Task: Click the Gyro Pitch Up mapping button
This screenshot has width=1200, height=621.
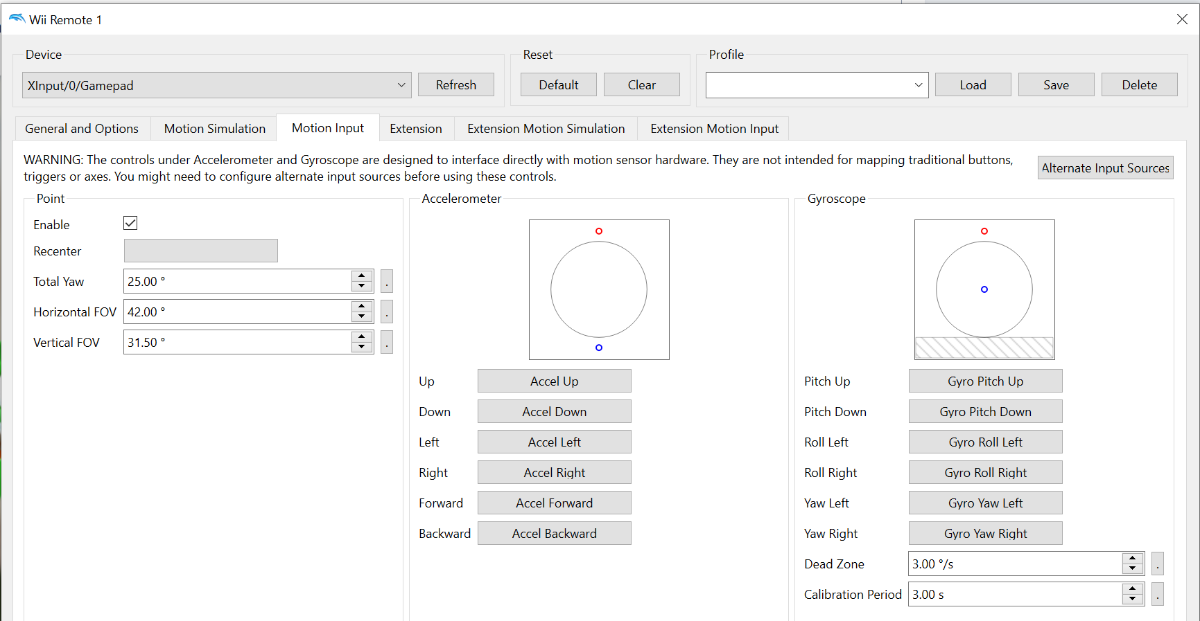Action: [985, 381]
